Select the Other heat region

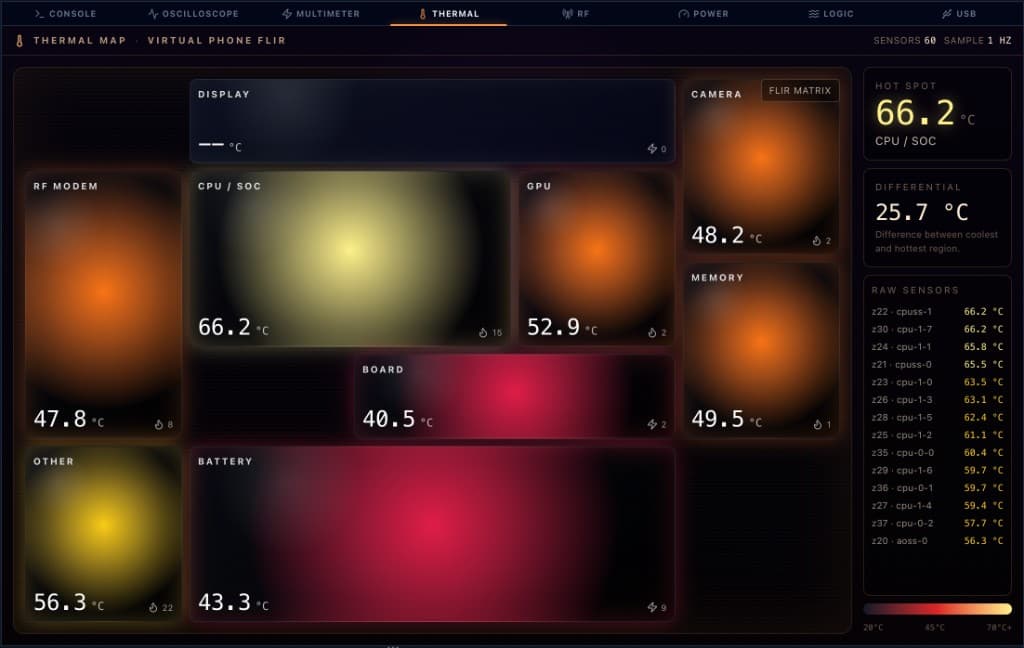tap(103, 534)
